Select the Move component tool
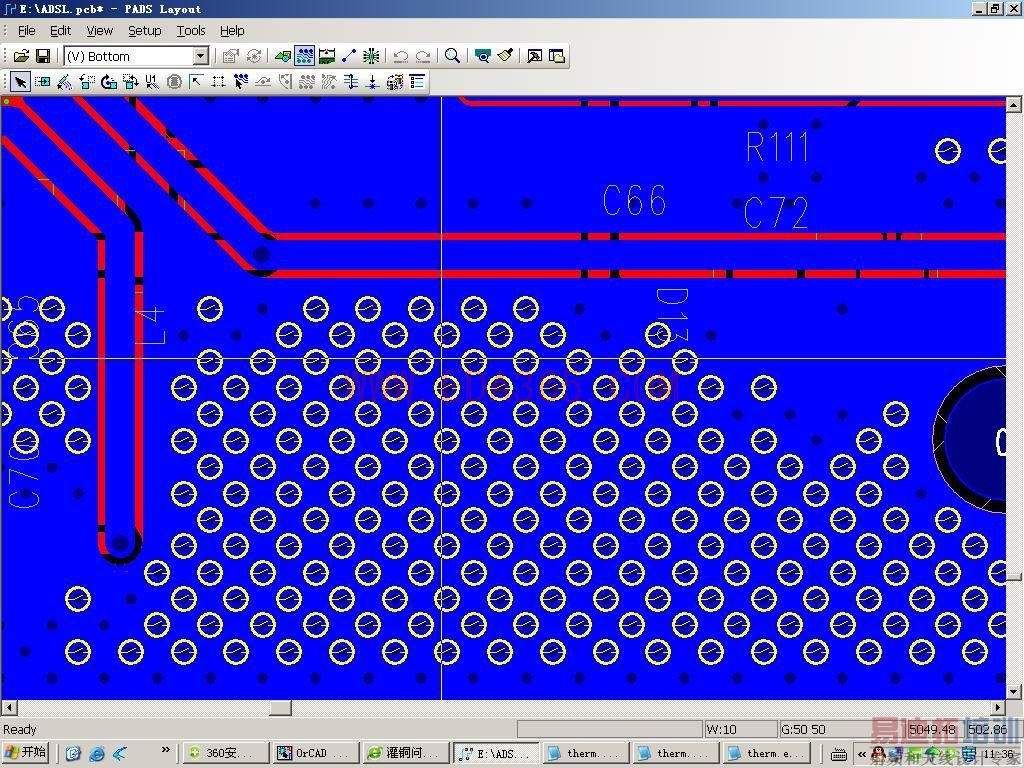This screenshot has height=768, width=1024. tap(42, 82)
